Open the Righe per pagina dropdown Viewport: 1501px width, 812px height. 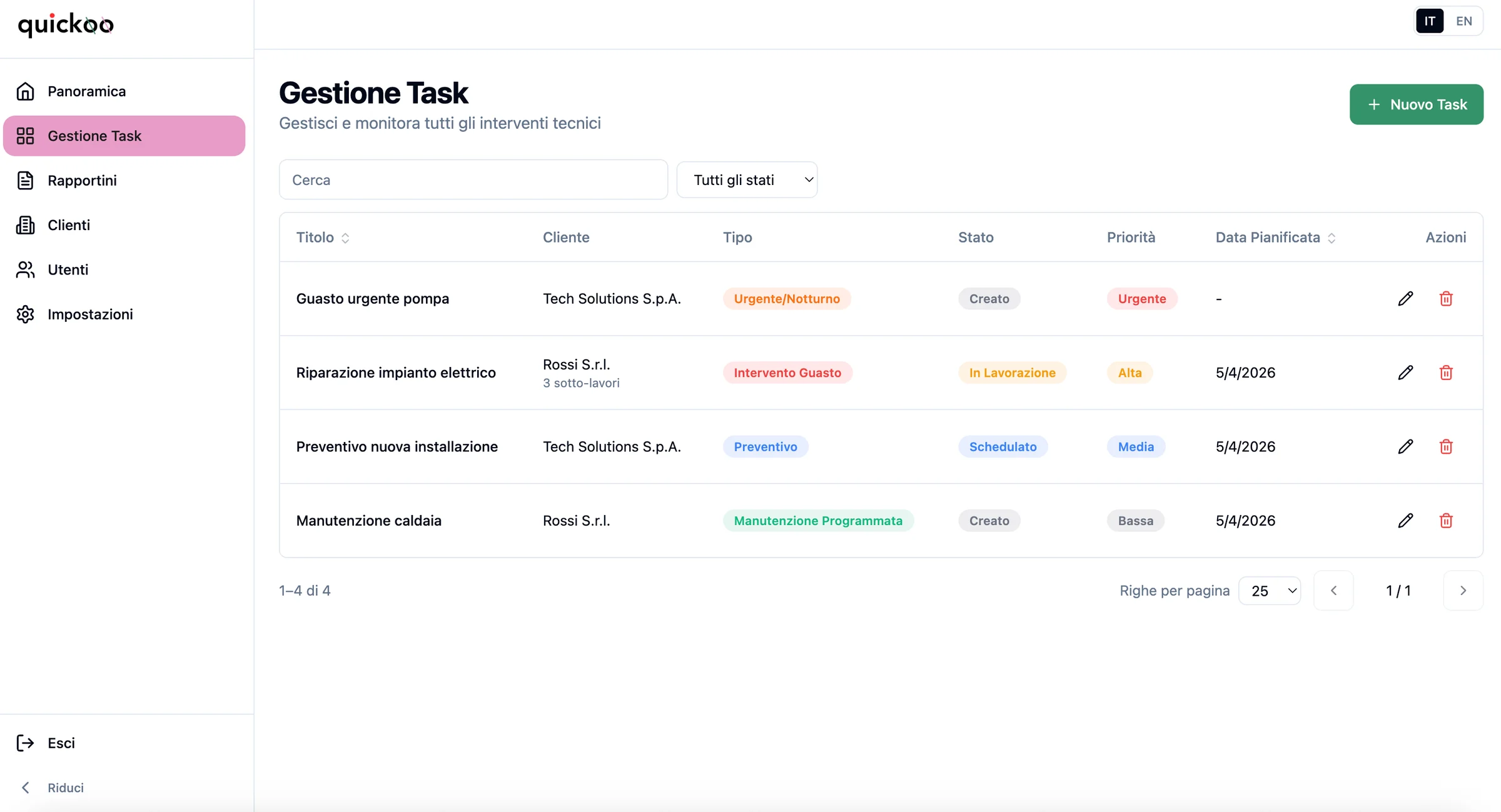(x=1270, y=591)
